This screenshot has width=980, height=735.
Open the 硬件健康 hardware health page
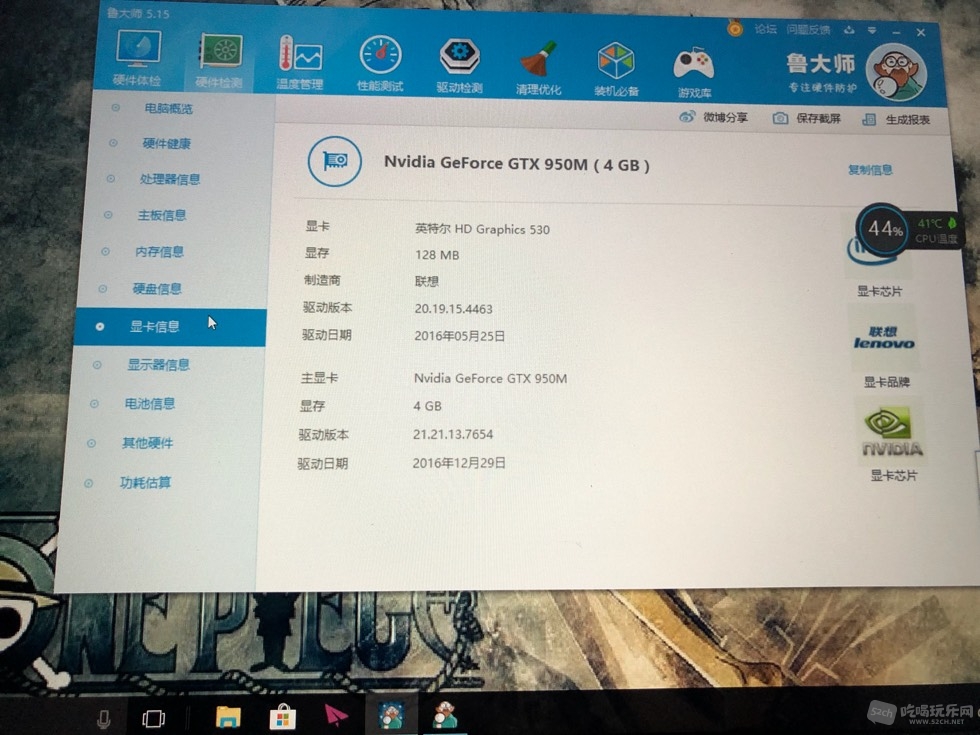coord(166,144)
